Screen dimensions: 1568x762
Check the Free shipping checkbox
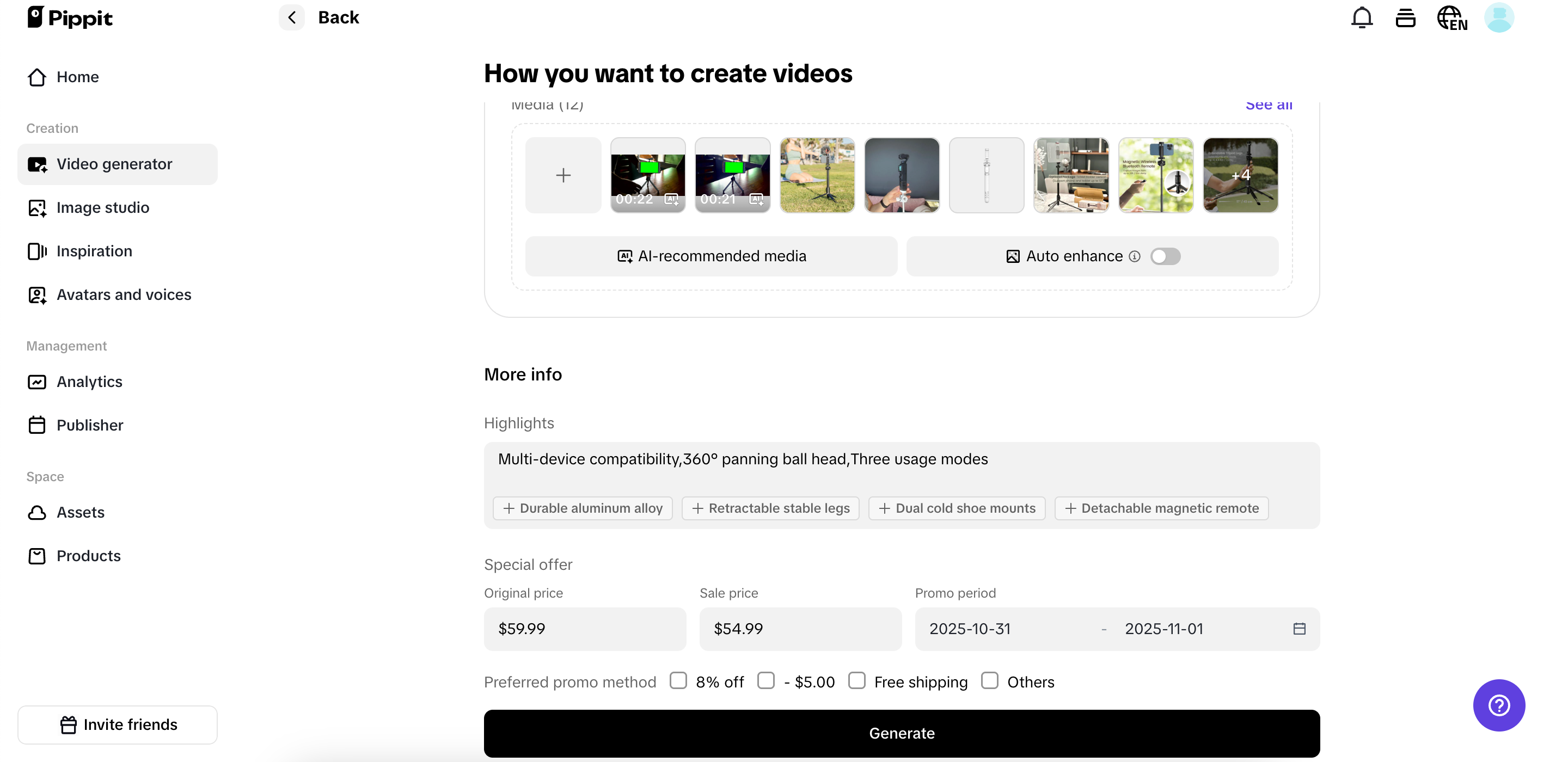857,681
